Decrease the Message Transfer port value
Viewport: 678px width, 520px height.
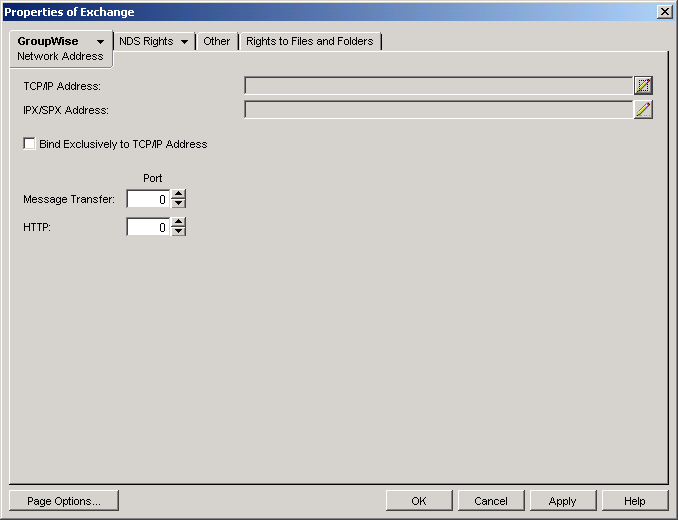point(179,204)
